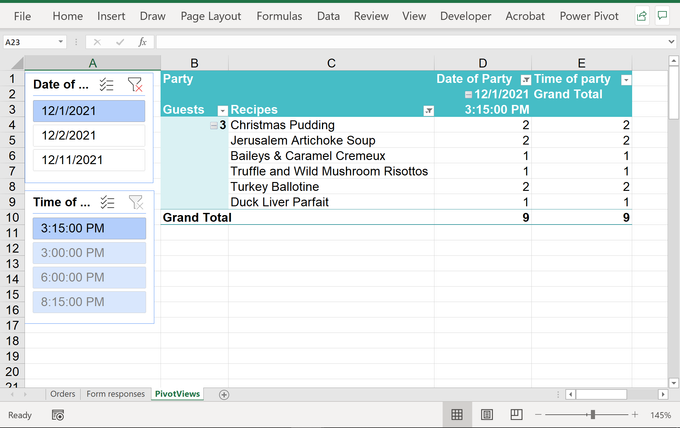Viewport: 680px width, 428px height.
Task: Switch to the Orders sheet tab
Action: pyautogui.click(x=62, y=394)
